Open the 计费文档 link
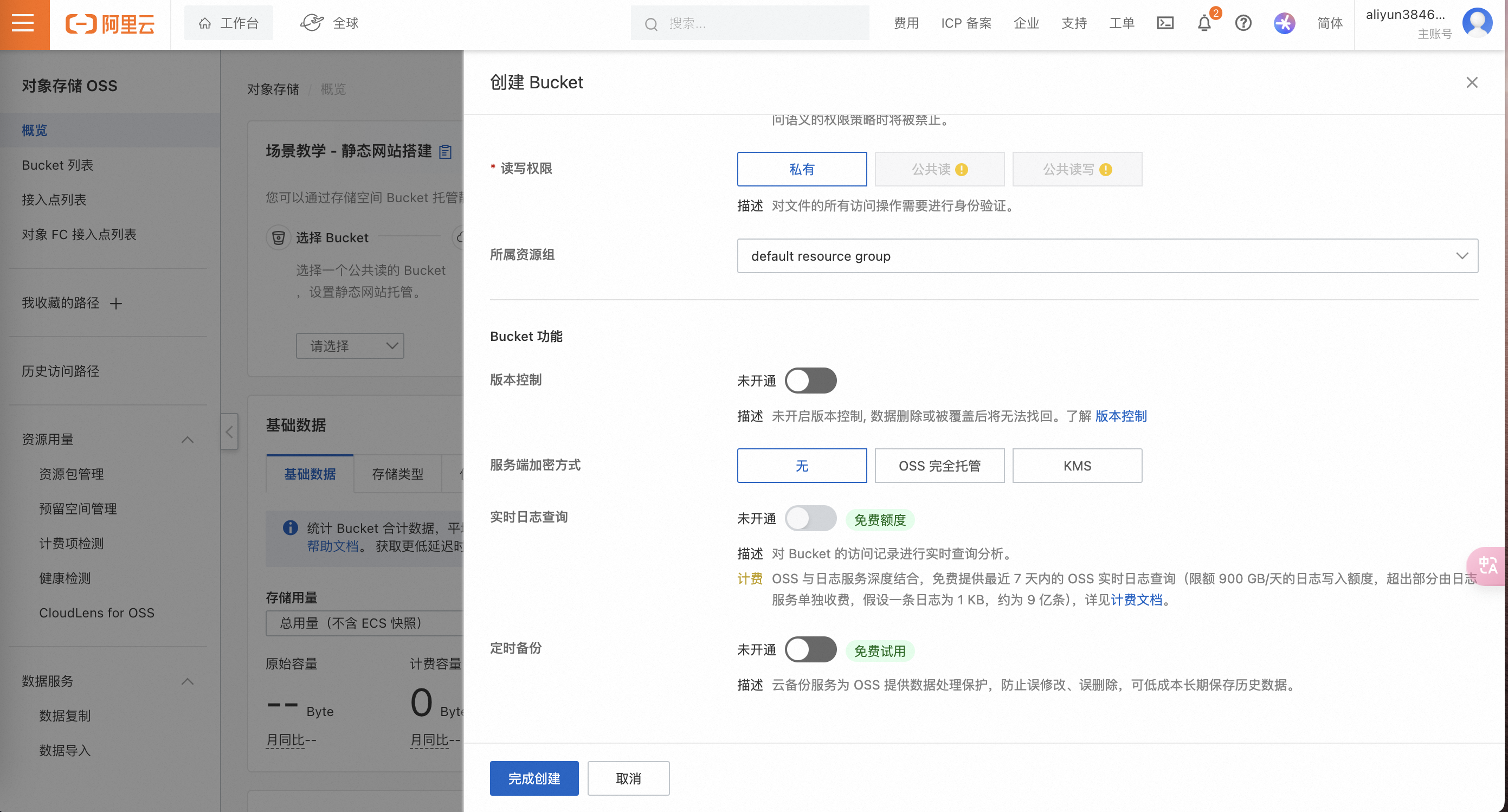Viewport: 1508px width, 812px height. (1136, 600)
